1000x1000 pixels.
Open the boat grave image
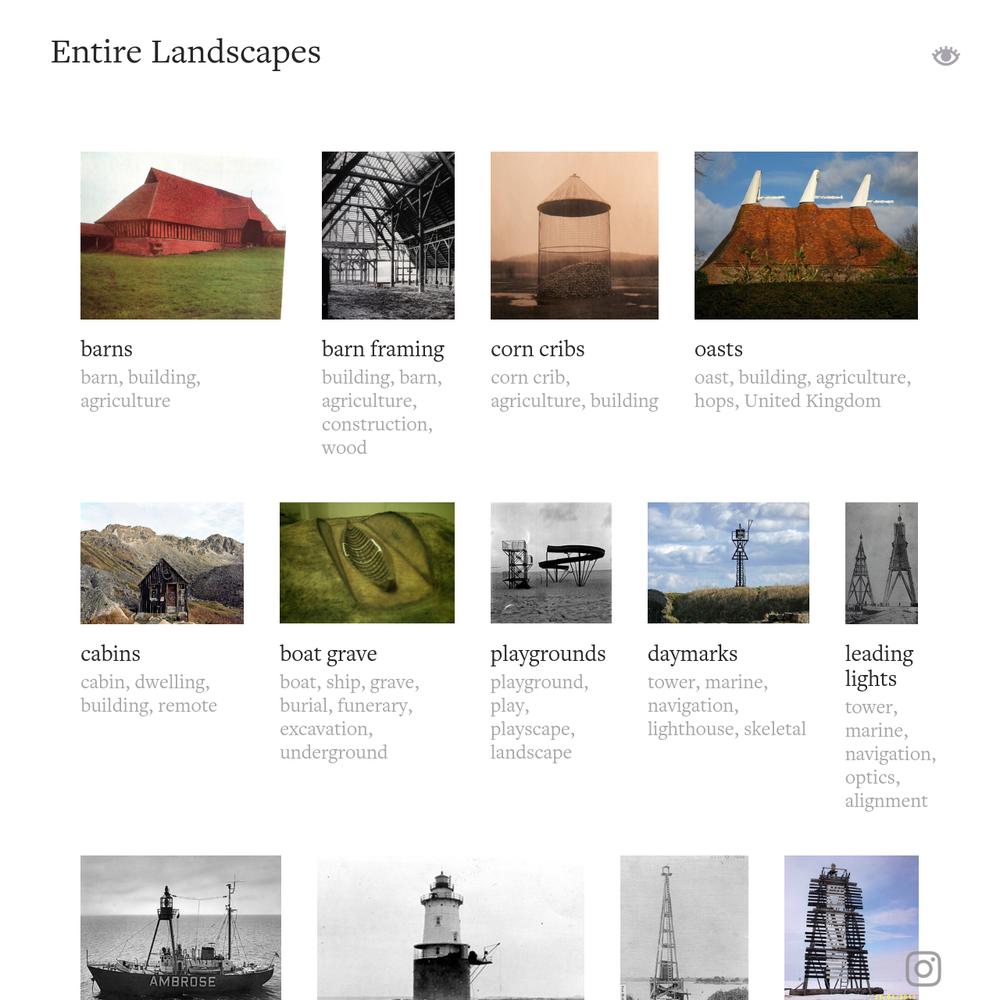tap(367, 562)
